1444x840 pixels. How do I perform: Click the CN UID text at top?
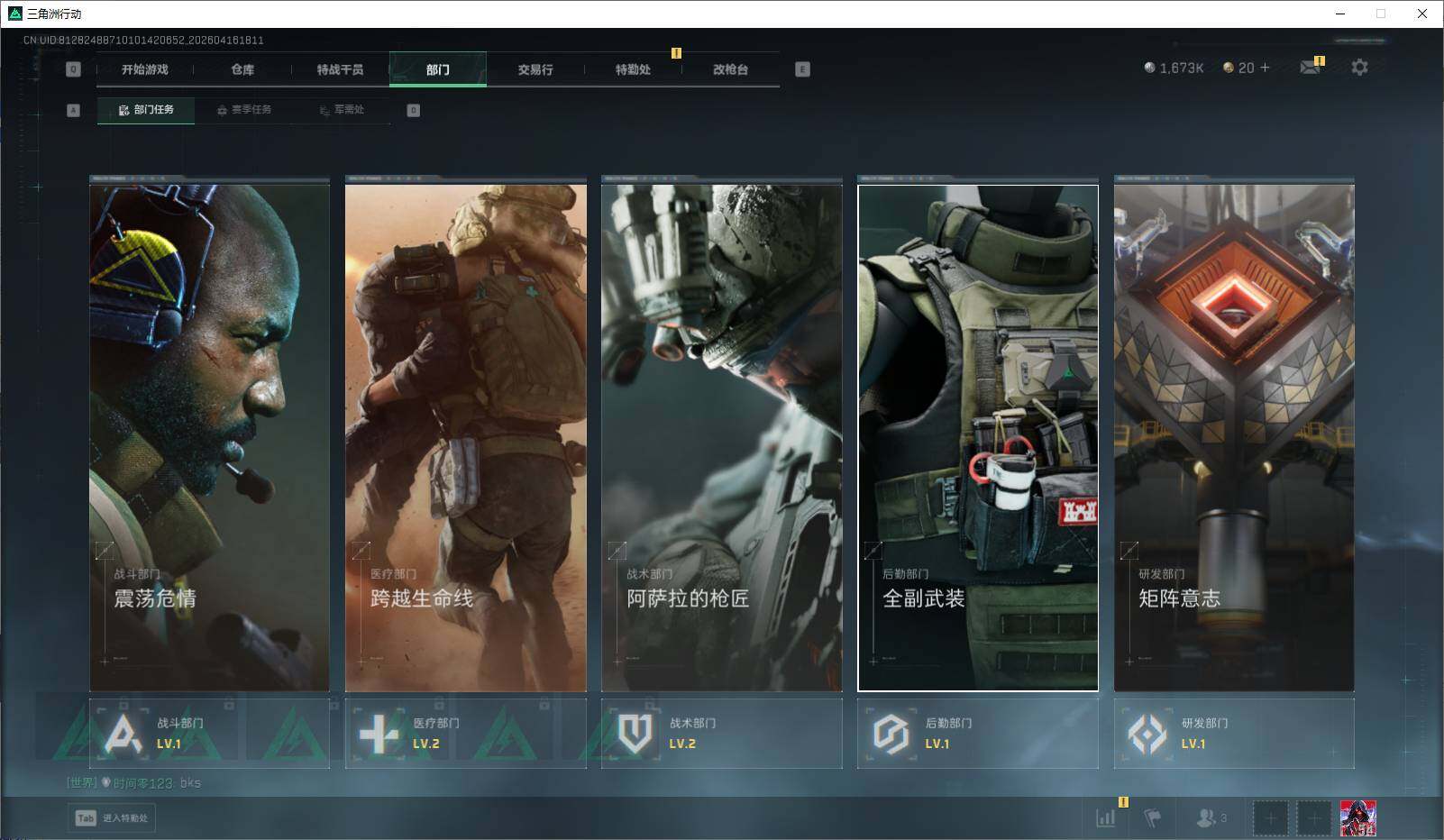pos(143,40)
